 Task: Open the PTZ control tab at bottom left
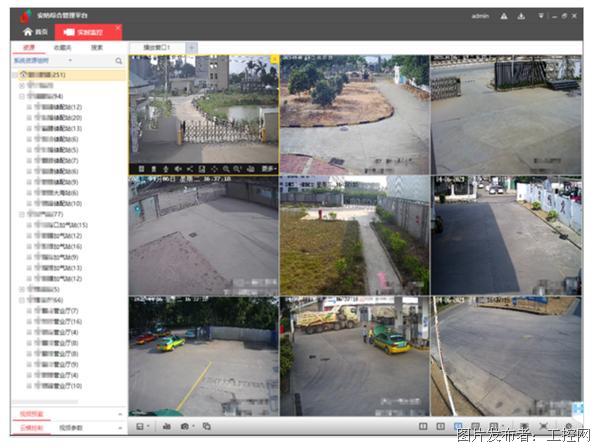click(30, 427)
